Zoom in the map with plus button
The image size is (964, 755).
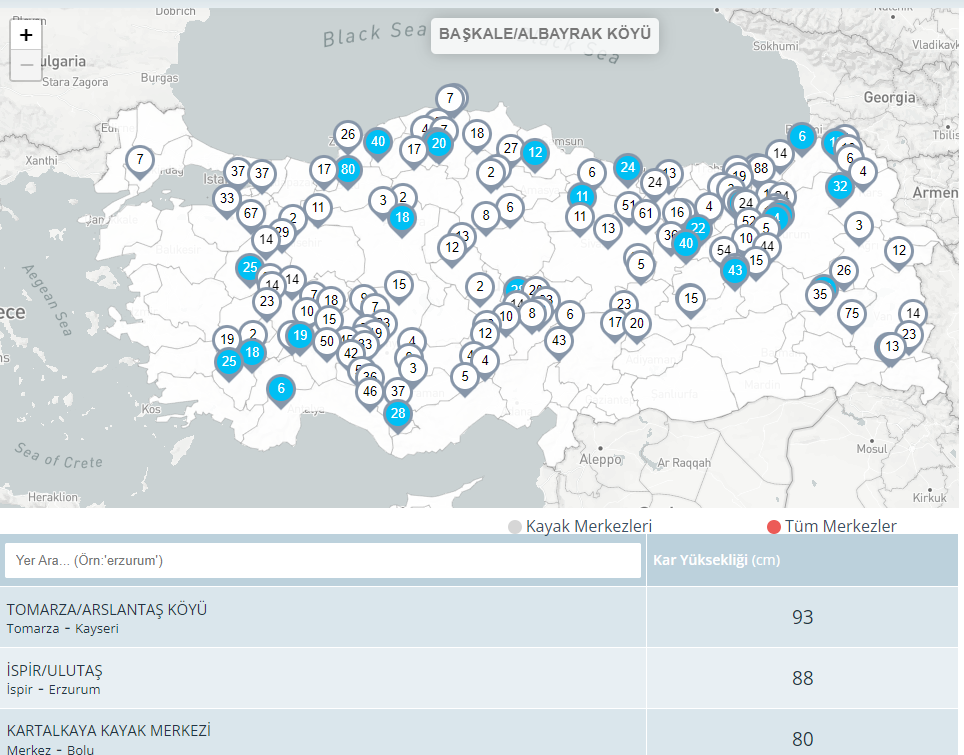pos(26,35)
